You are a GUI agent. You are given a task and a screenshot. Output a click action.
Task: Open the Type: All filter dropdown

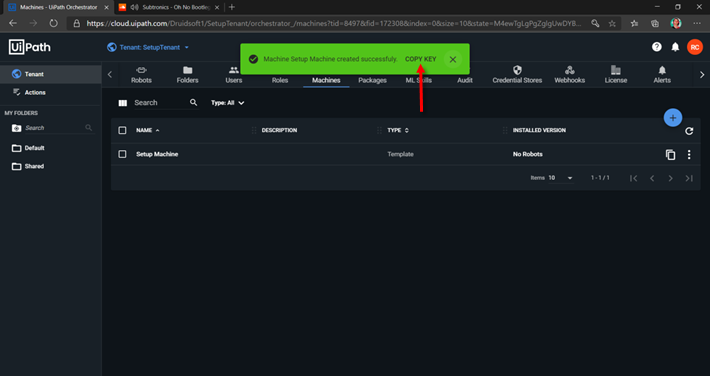227,103
